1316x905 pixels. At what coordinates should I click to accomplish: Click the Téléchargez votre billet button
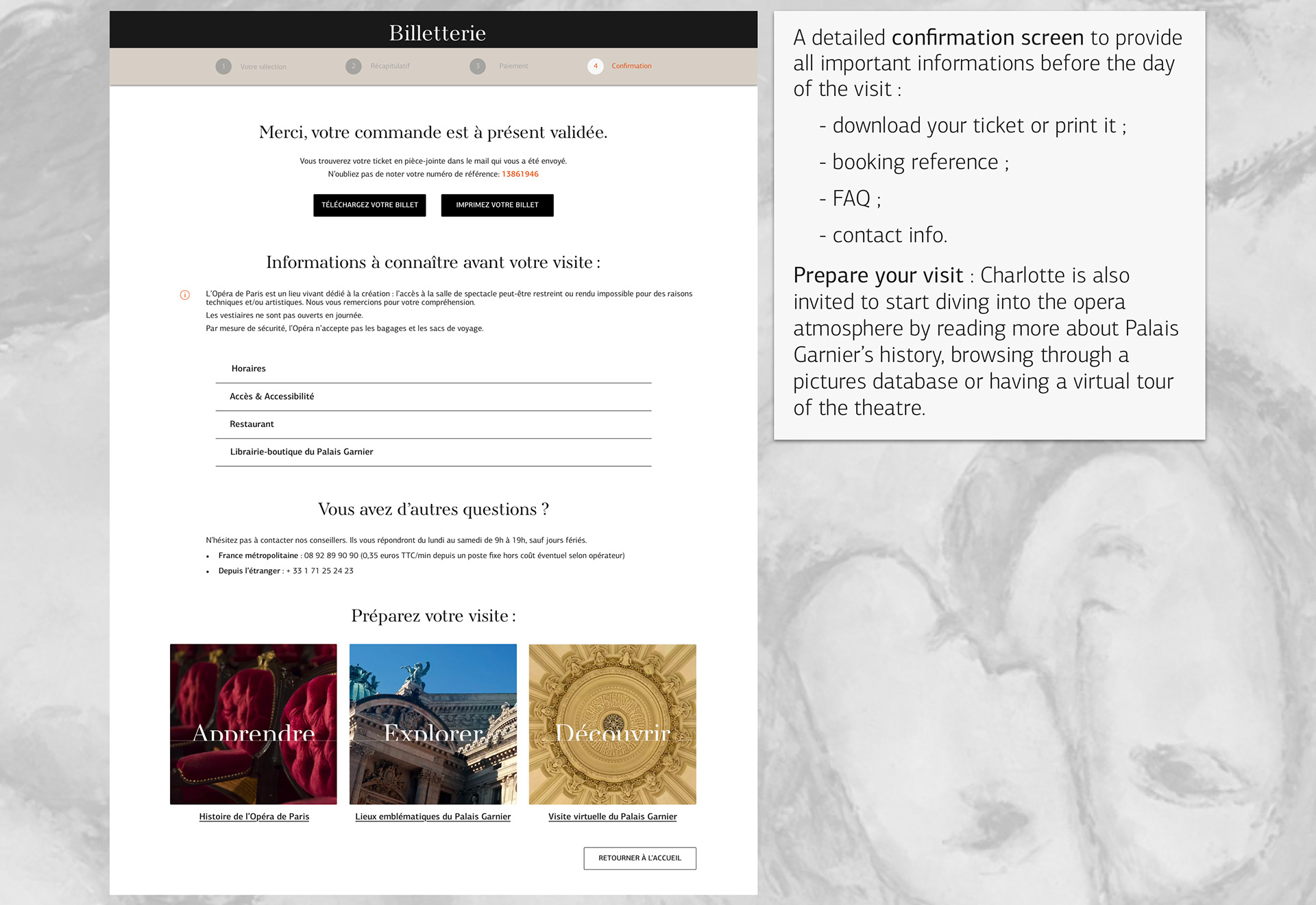[x=369, y=205]
